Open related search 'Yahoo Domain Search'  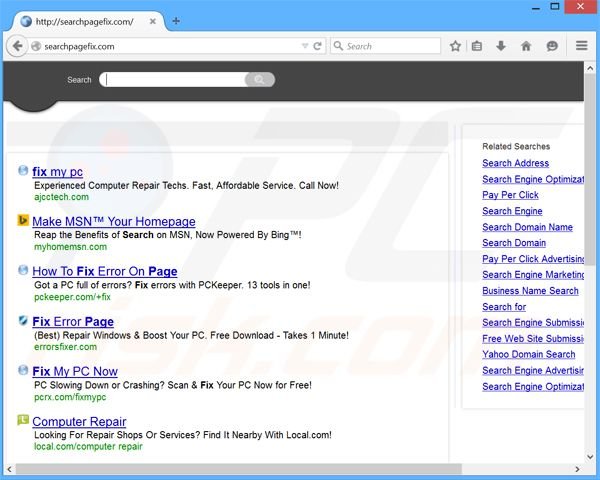(x=528, y=354)
